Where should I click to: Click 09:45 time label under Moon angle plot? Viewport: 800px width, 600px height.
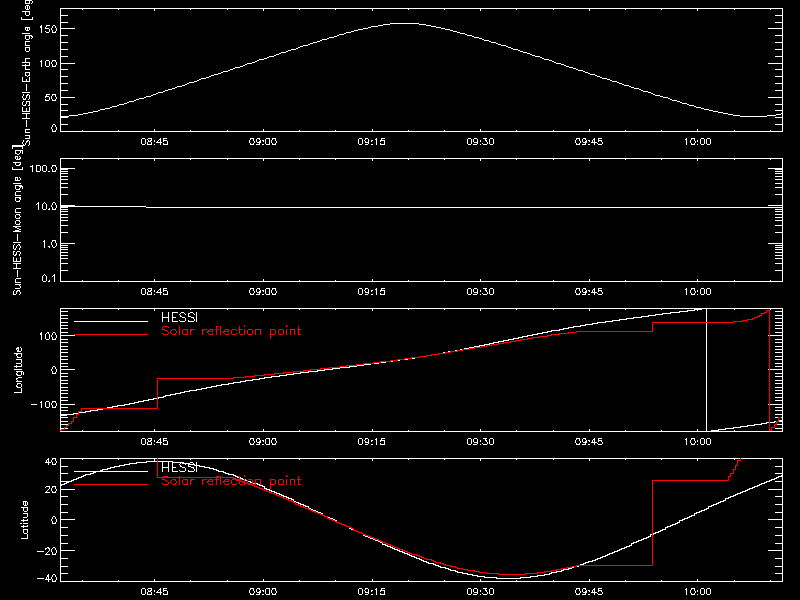tap(589, 292)
